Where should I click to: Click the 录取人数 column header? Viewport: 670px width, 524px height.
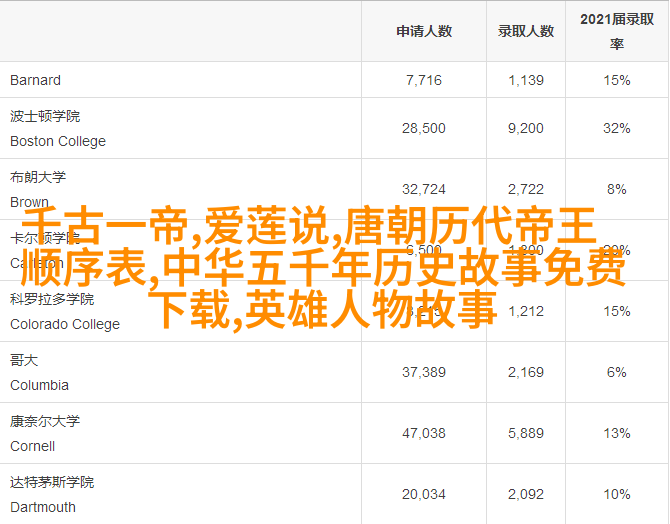pos(526,31)
